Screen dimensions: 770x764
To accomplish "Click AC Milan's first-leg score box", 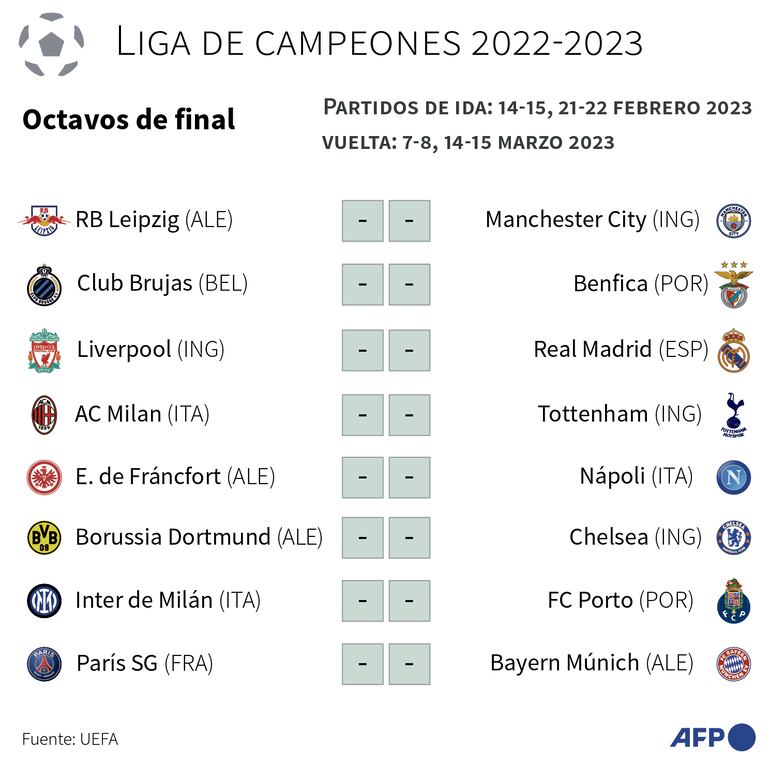I will [362, 415].
